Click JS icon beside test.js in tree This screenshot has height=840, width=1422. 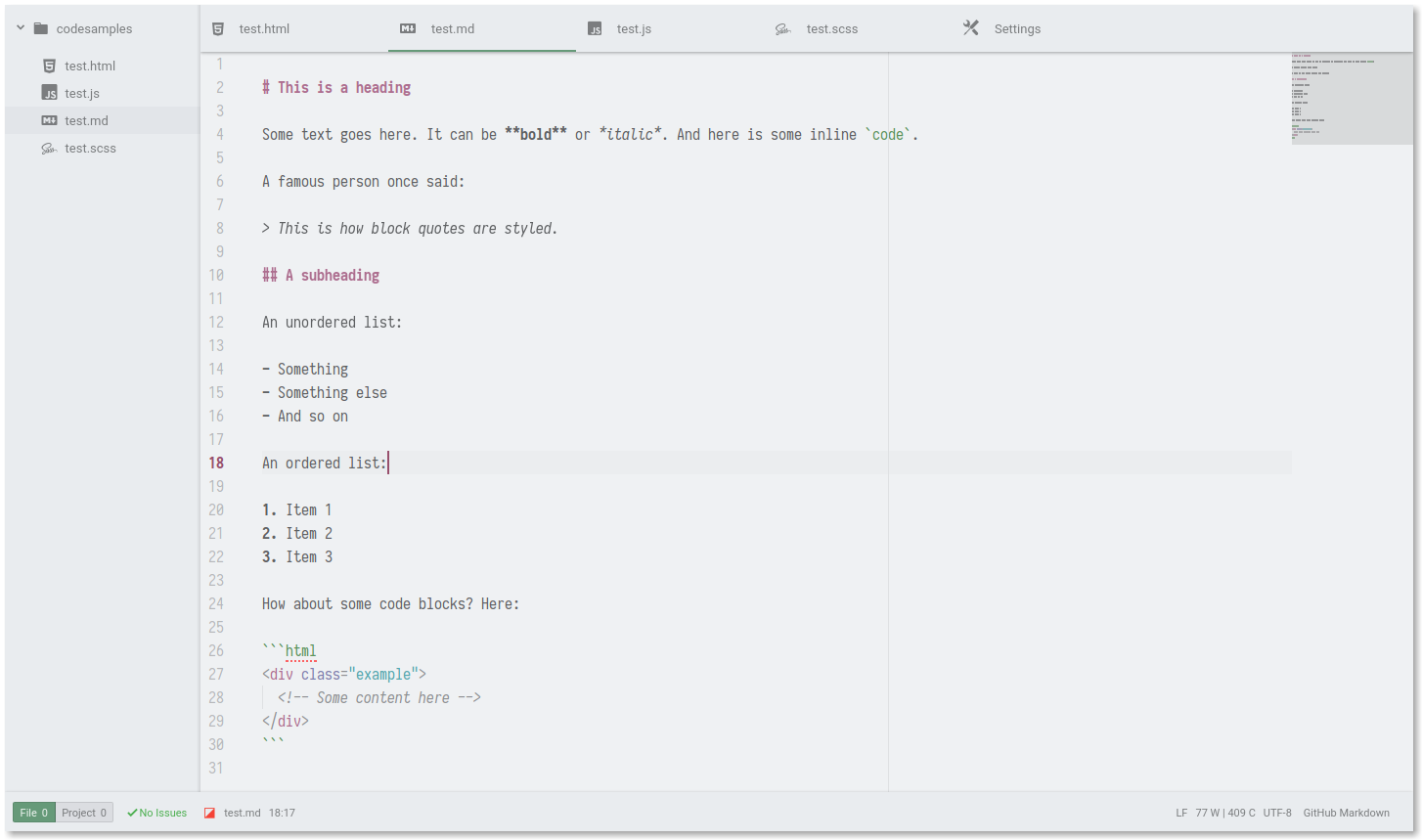point(49,93)
